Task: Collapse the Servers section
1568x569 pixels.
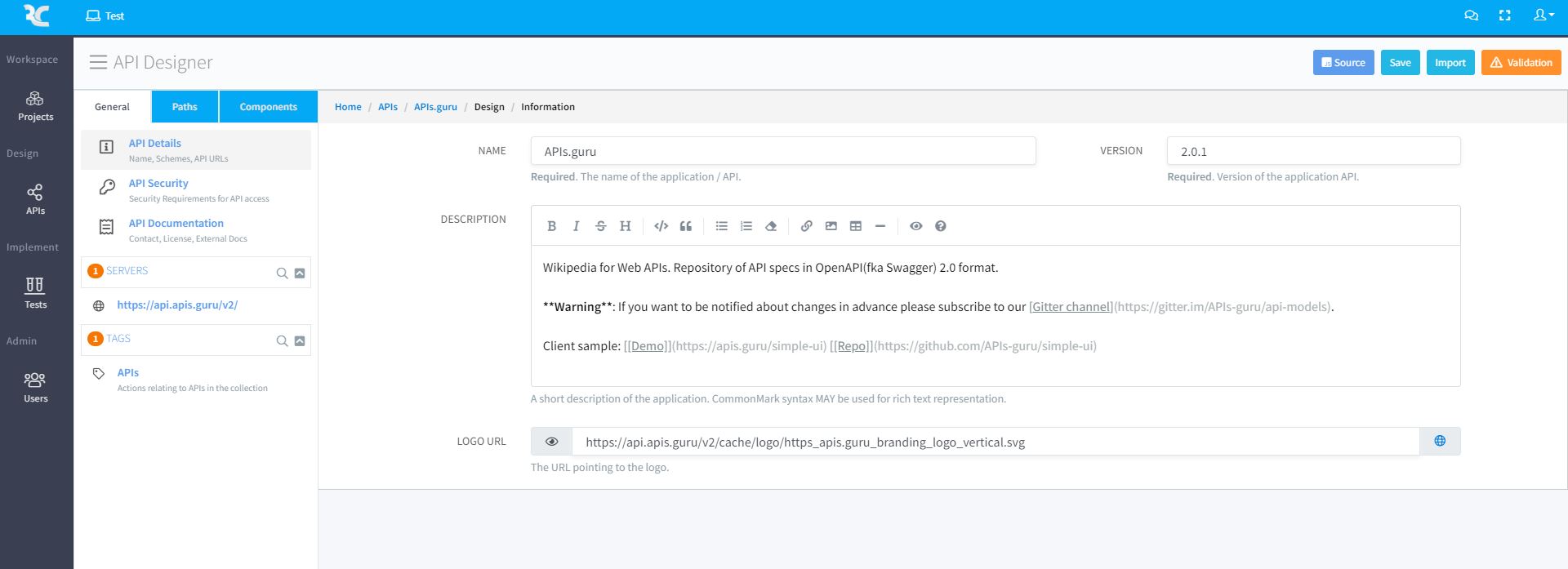Action: pos(300,273)
